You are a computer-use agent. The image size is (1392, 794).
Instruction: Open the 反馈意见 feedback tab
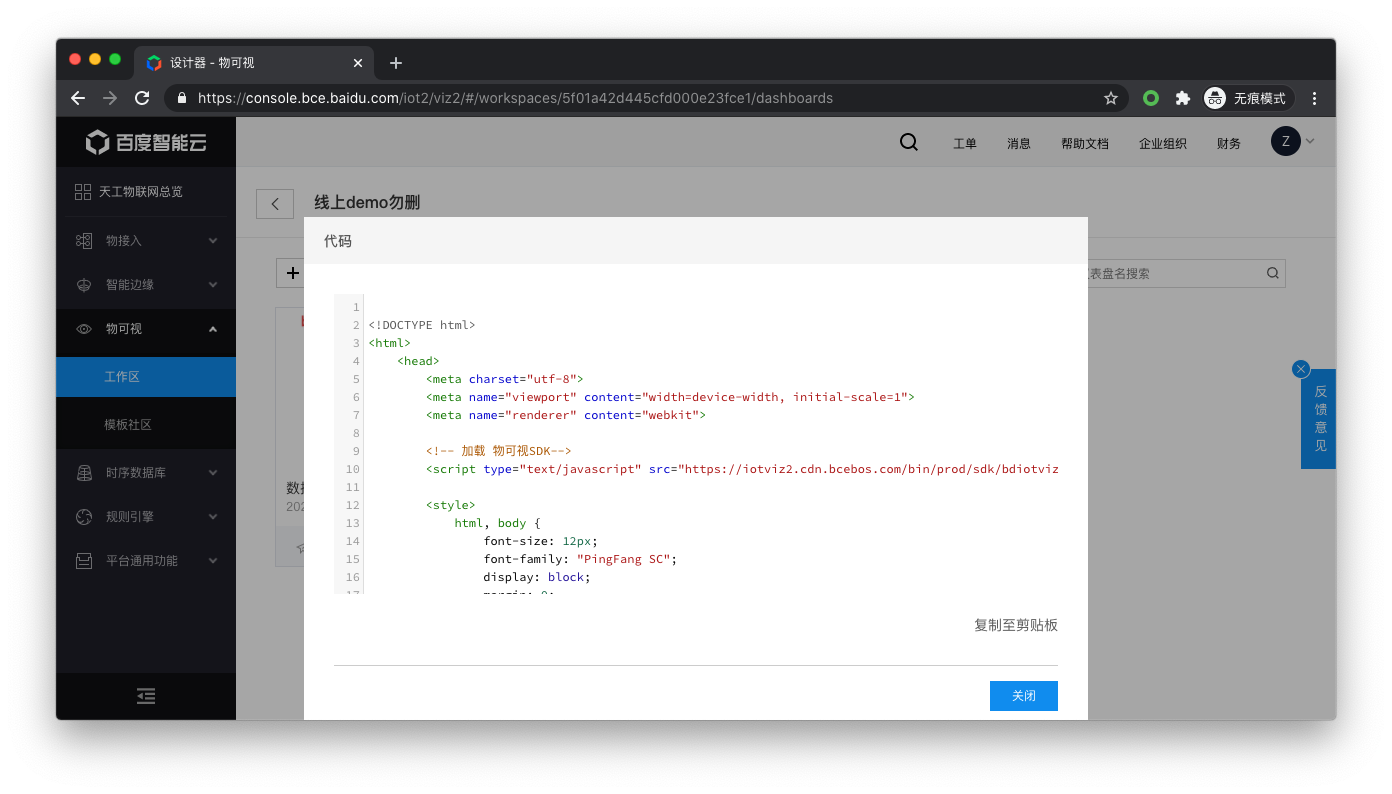tap(1320, 419)
